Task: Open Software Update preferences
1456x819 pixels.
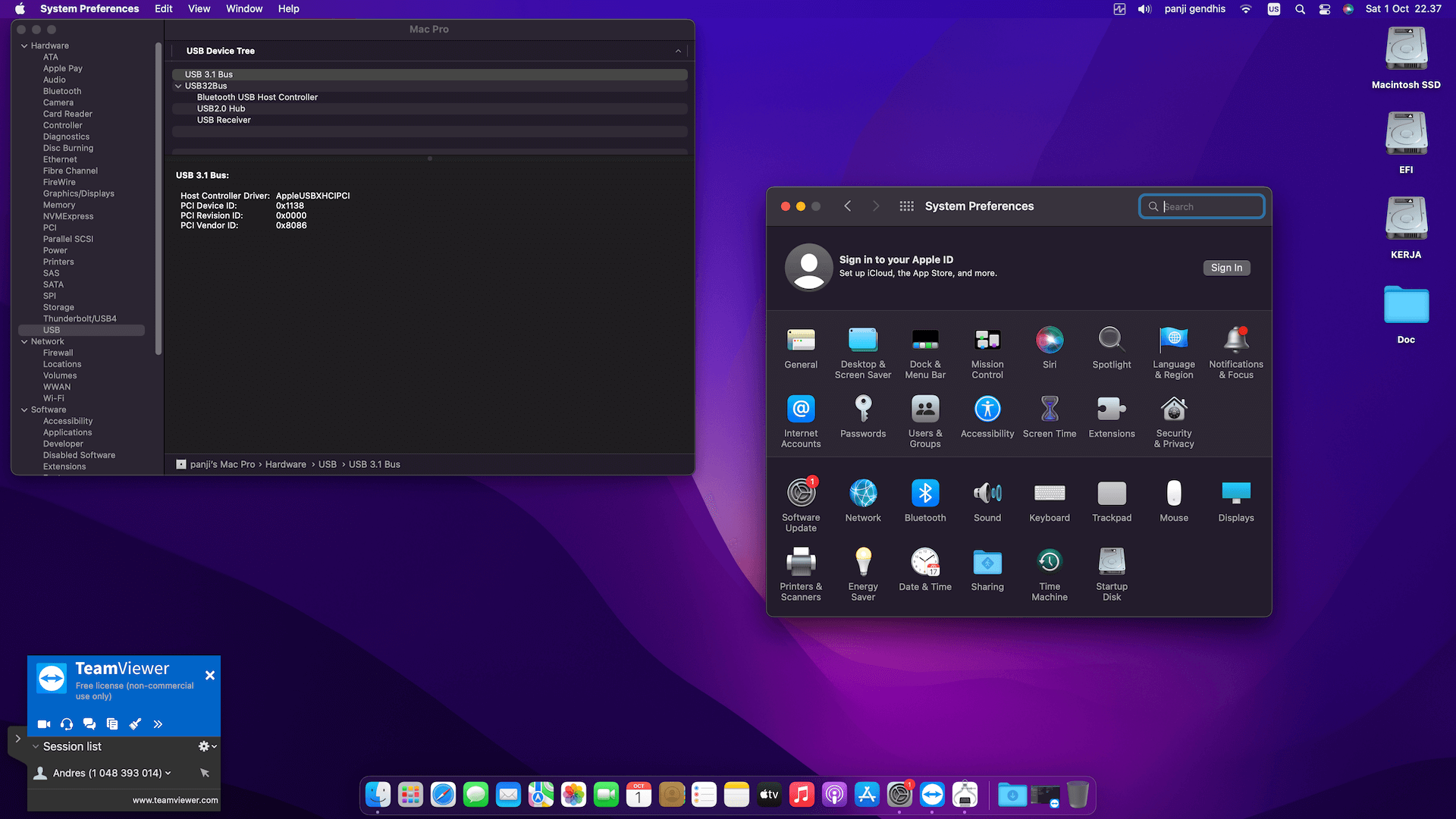Action: pyautogui.click(x=801, y=506)
